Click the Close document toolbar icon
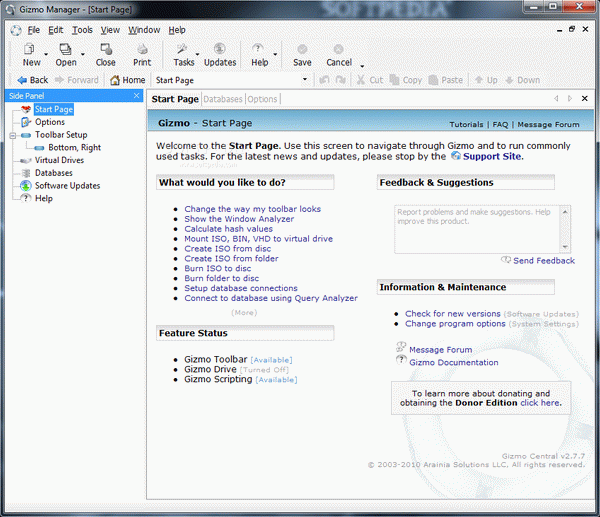The width and height of the screenshot is (600, 517). click(106, 49)
